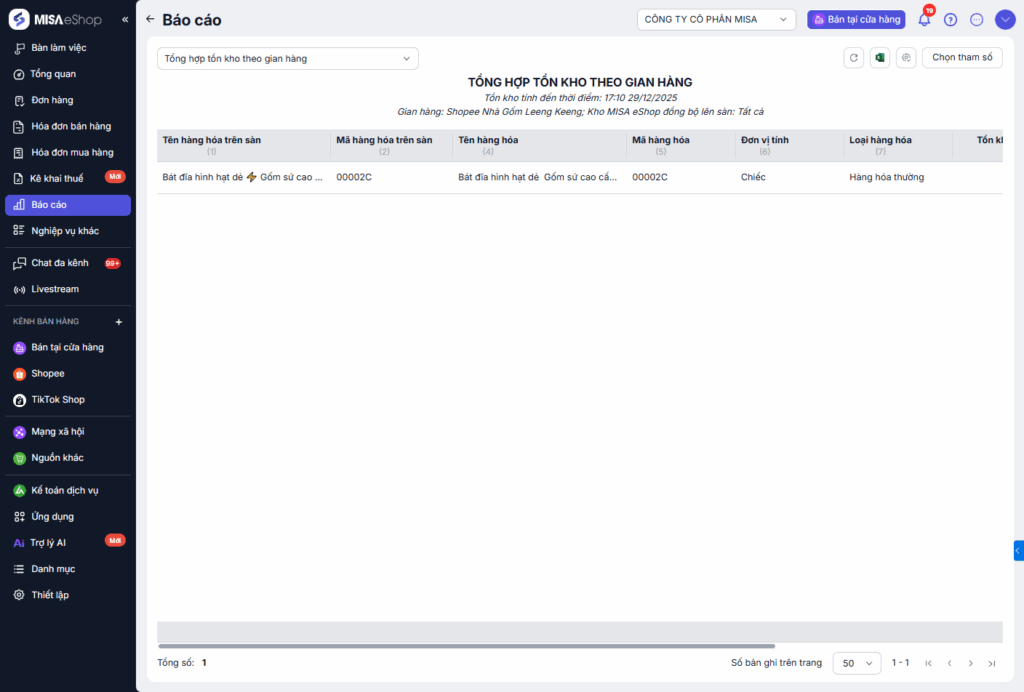Add a sales channel with plus icon

tap(119, 322)
